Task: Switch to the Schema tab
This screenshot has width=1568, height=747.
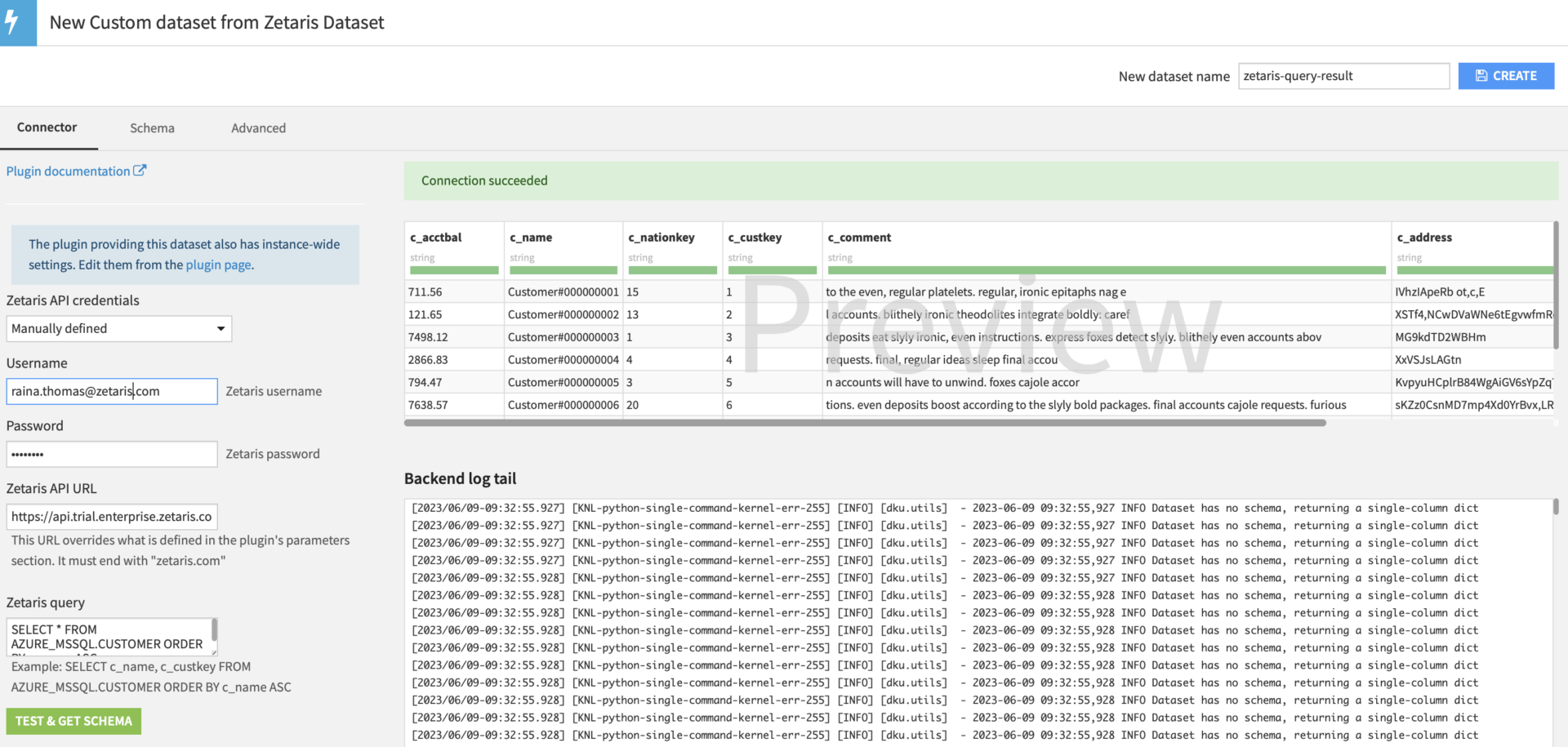Action: coord(152,127)
